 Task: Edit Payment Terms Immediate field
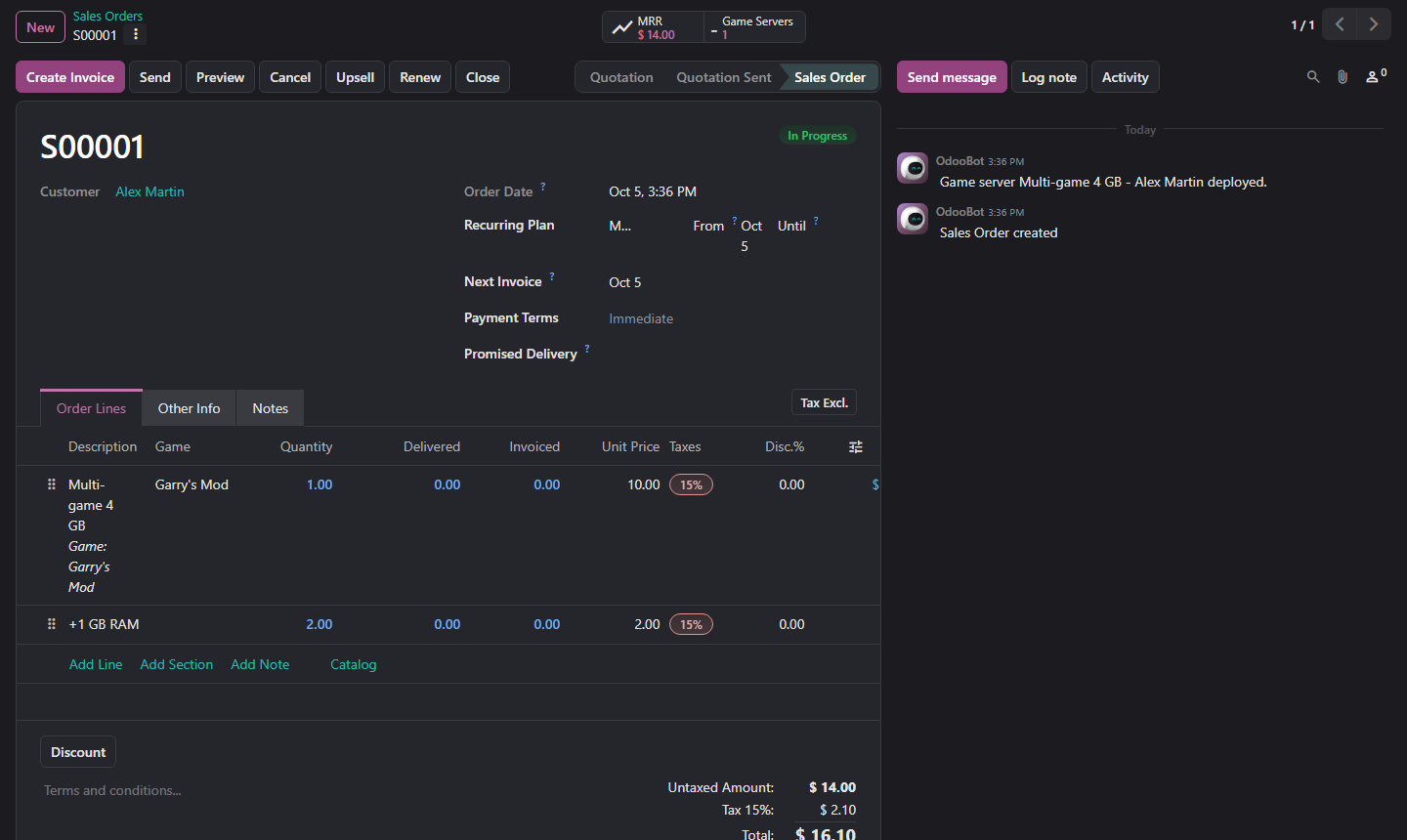click(731, 318)
